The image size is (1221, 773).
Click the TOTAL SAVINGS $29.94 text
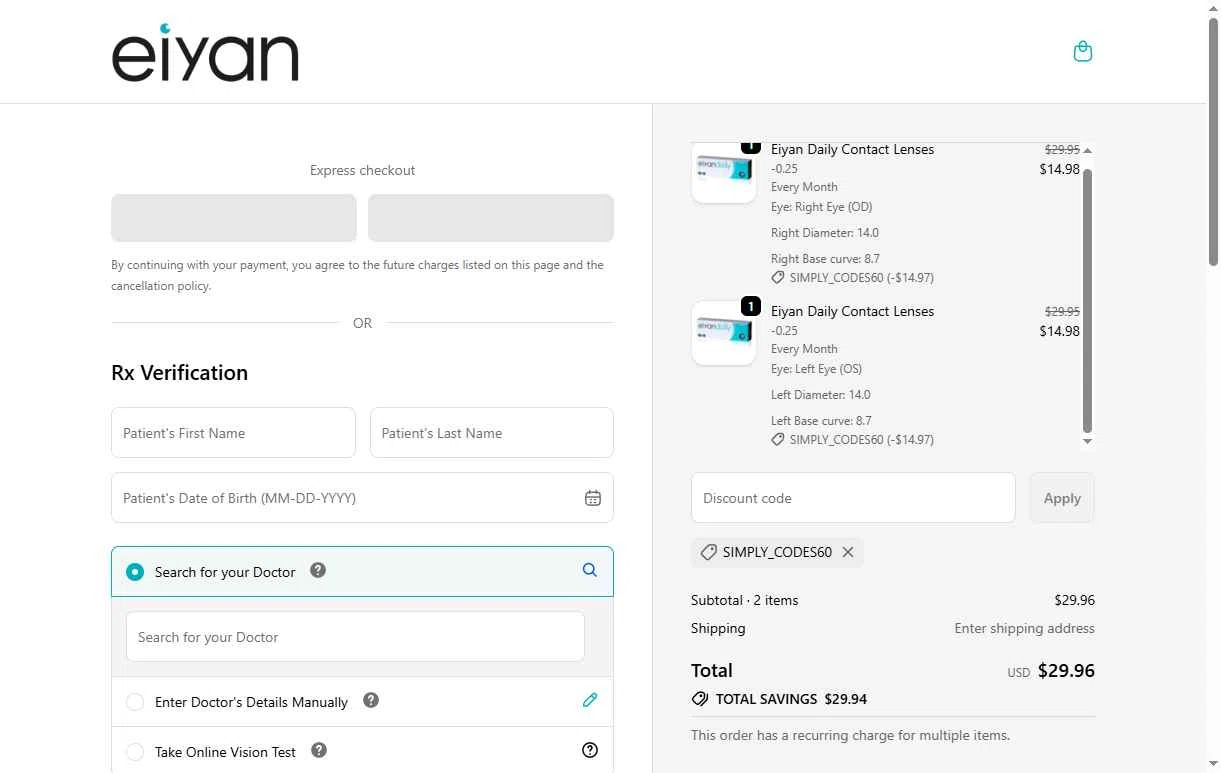791,699
